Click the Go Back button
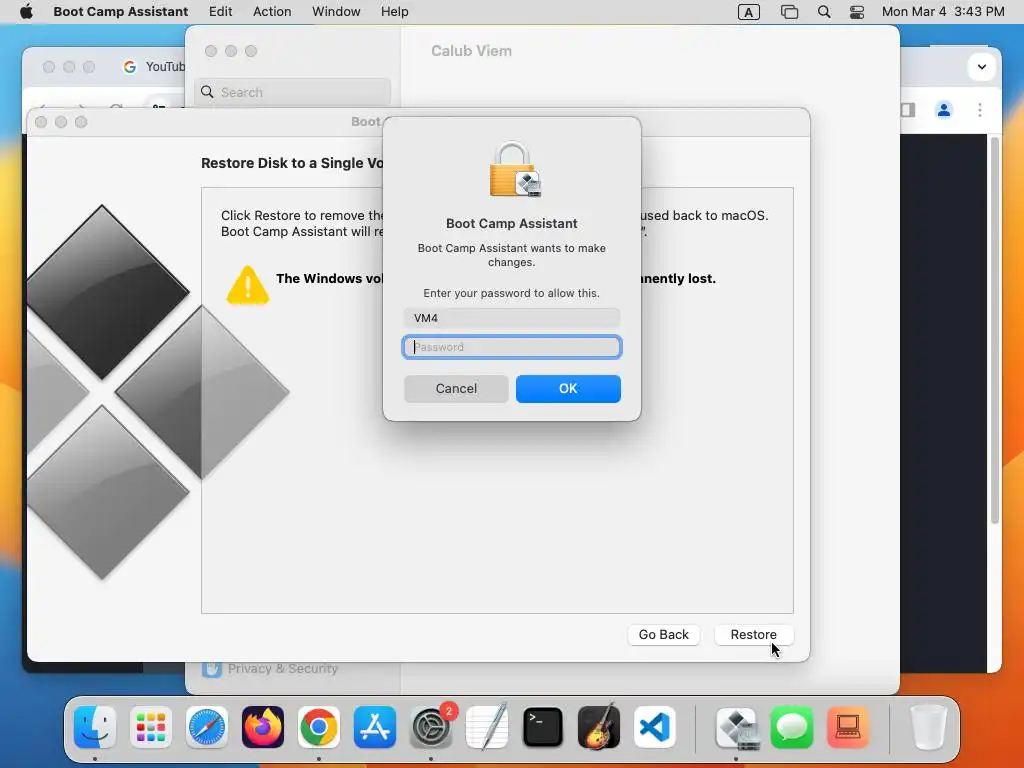1024x768 pixels. pos(664,635)
